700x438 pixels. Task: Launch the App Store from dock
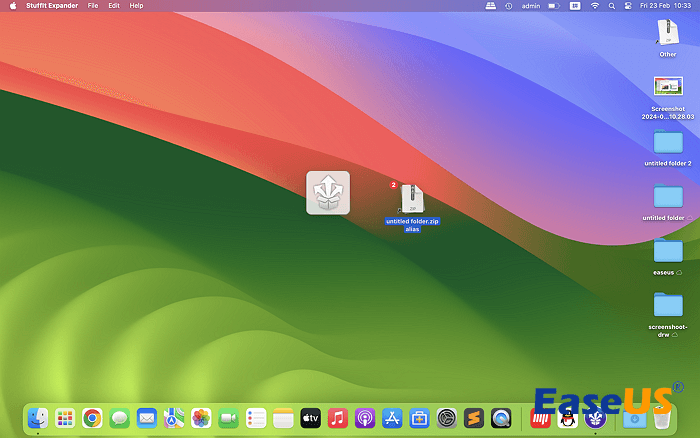(392, 418)
